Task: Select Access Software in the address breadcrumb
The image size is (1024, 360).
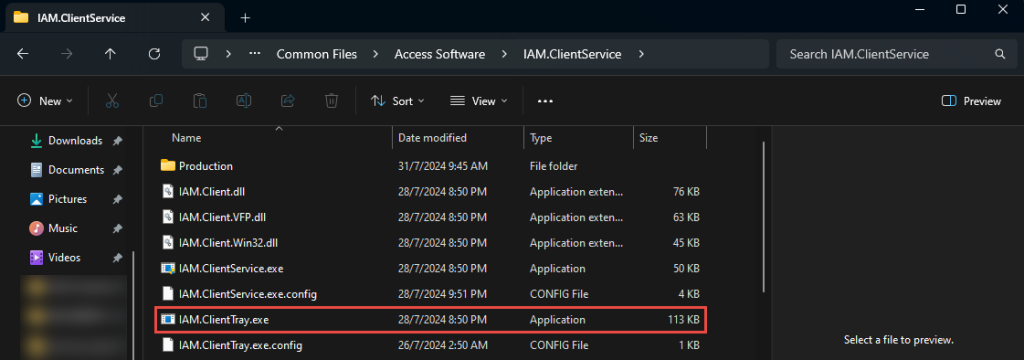Action: (440, 54)
